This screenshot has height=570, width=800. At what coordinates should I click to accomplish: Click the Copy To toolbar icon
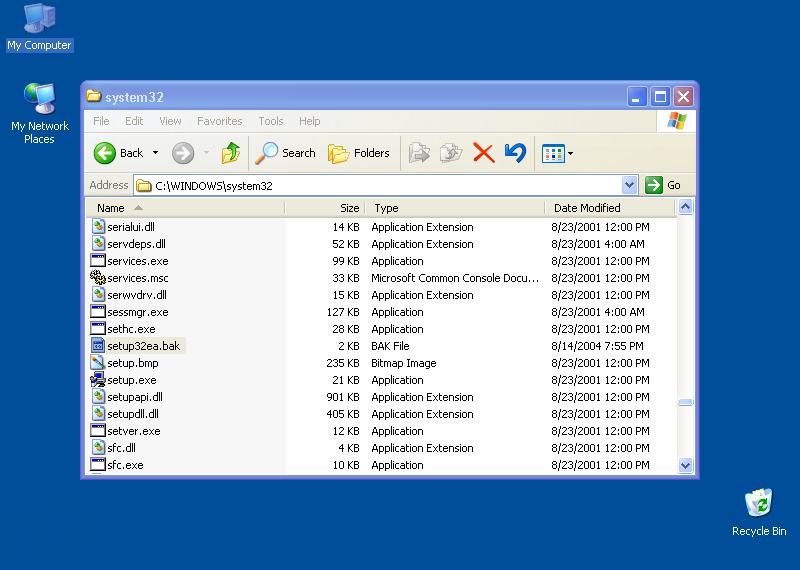pyautogui.click(x=451, y=153)
